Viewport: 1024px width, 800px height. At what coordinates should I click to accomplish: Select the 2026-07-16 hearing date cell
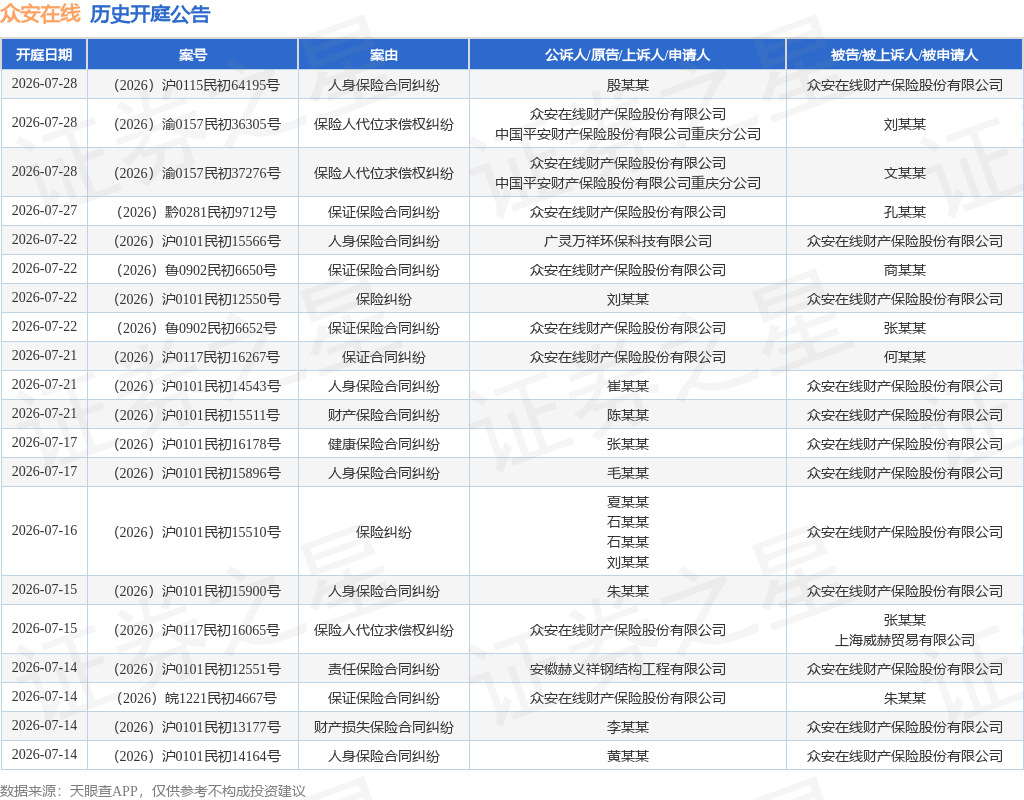click(x=44, y=530)
